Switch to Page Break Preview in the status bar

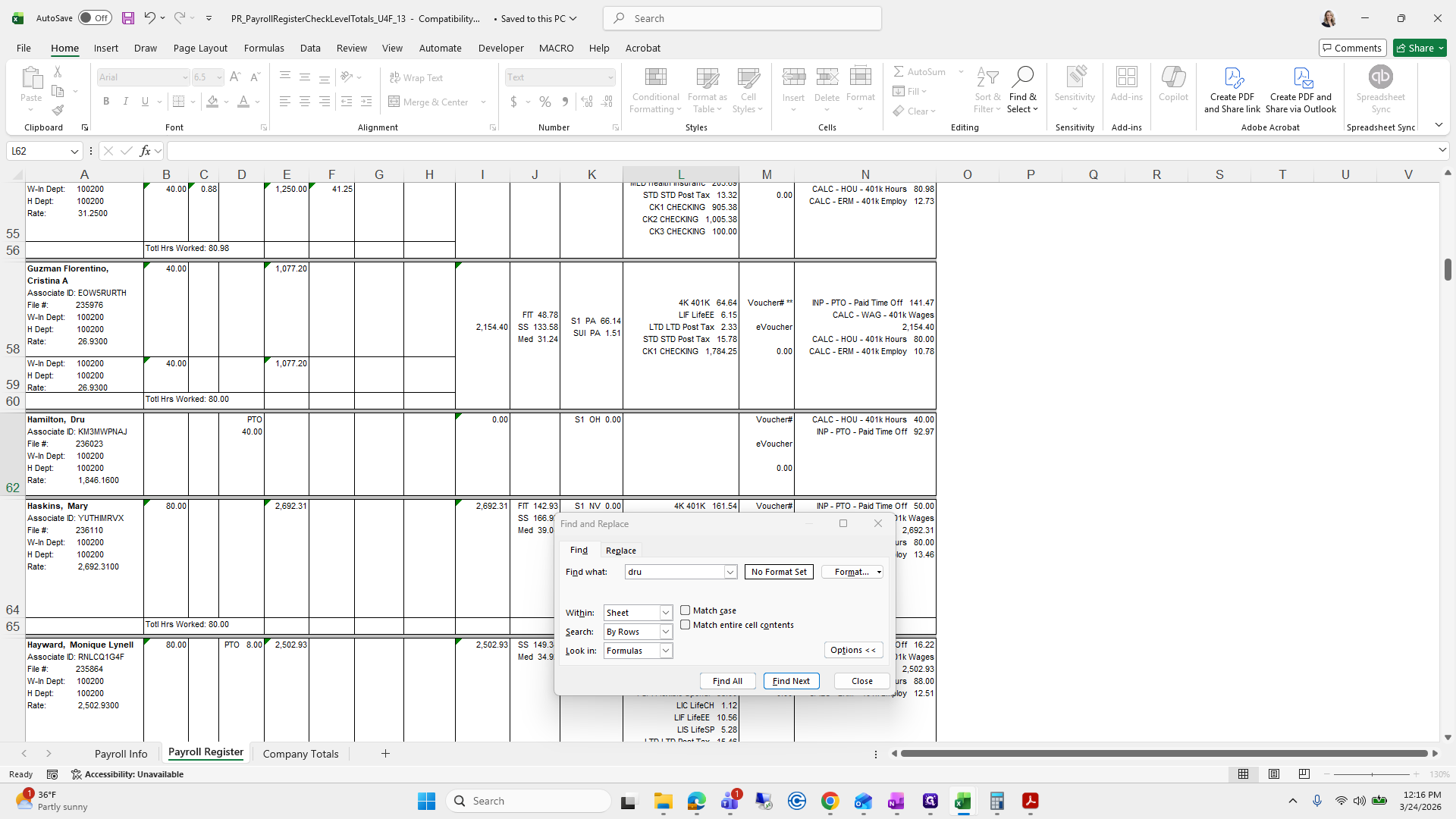[1304, 774]
